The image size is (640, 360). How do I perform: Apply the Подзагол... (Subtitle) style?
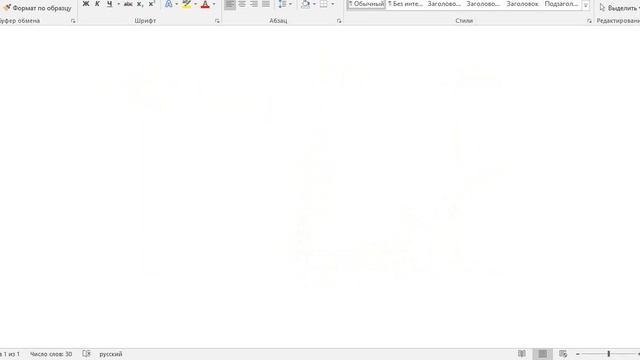561,4
